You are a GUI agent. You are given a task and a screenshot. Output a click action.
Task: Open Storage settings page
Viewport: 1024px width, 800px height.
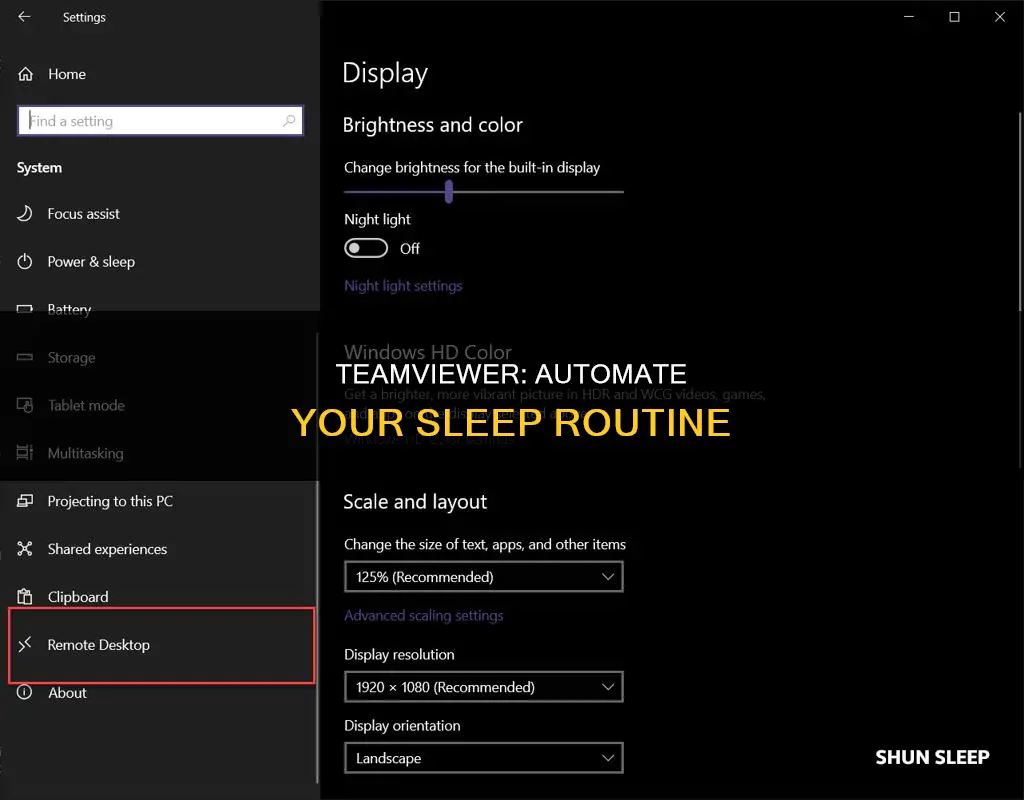pos(71,358)
